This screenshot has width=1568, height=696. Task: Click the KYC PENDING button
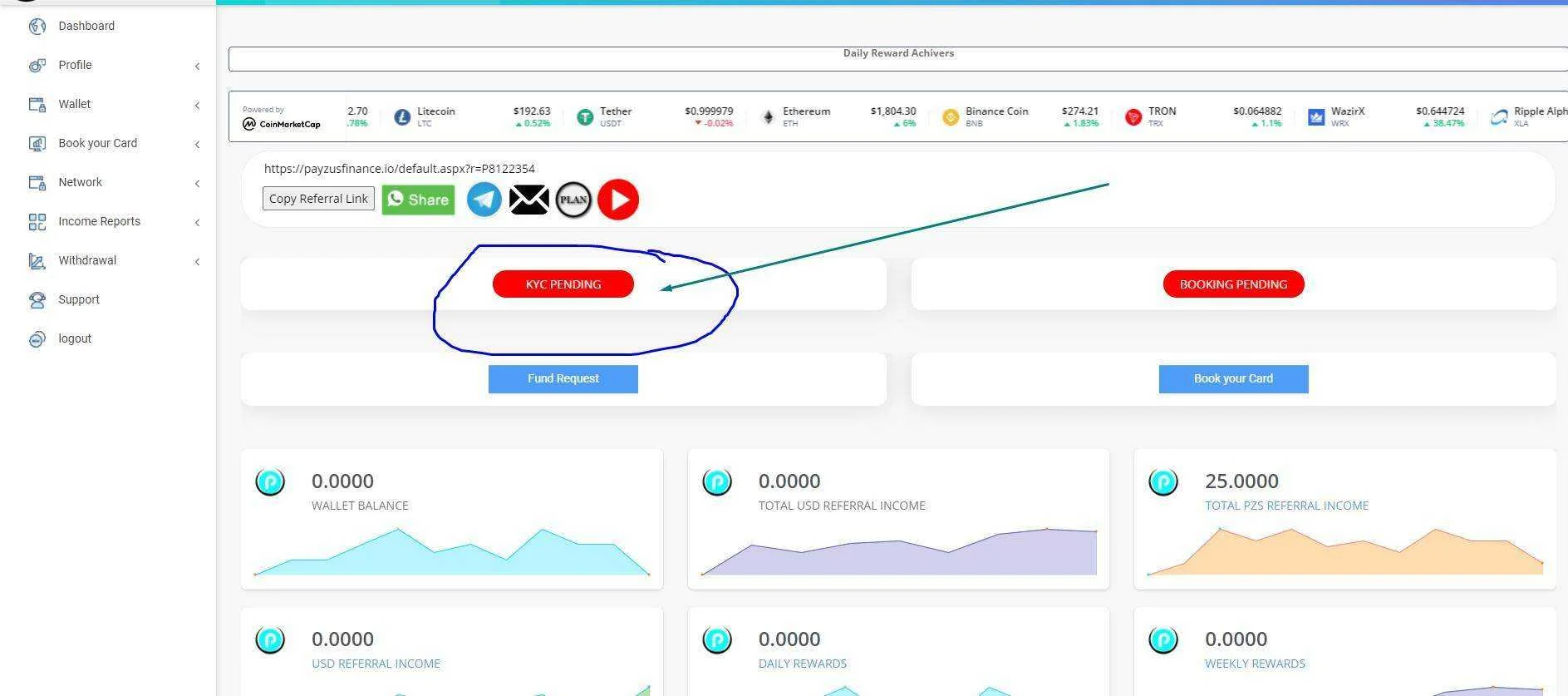coord(563,284)
